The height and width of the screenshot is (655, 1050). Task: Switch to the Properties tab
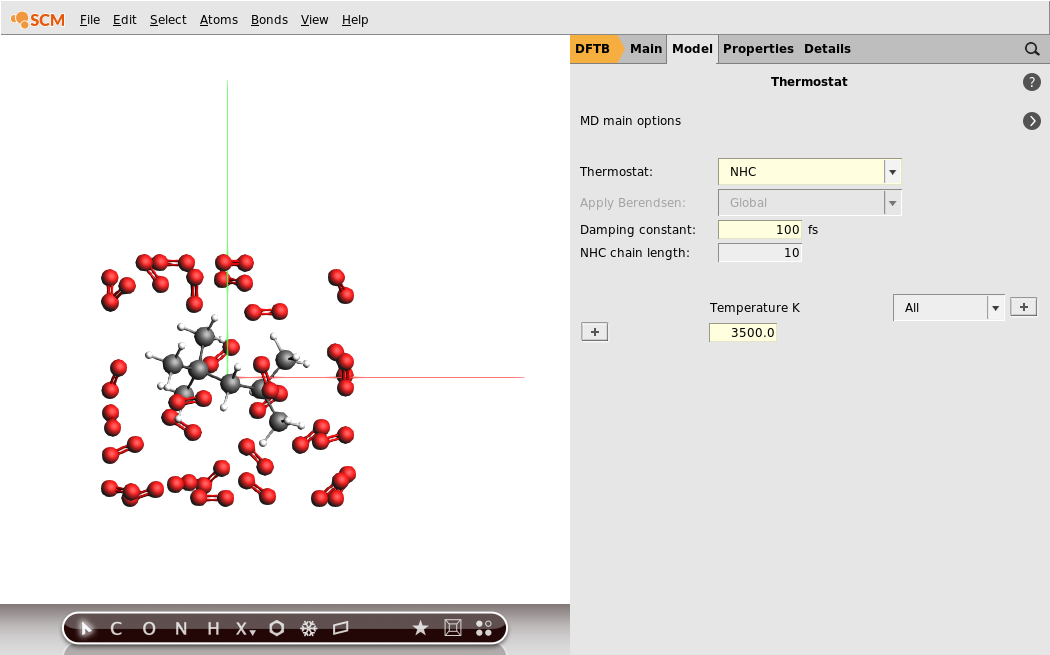click(x=758, y=49)
